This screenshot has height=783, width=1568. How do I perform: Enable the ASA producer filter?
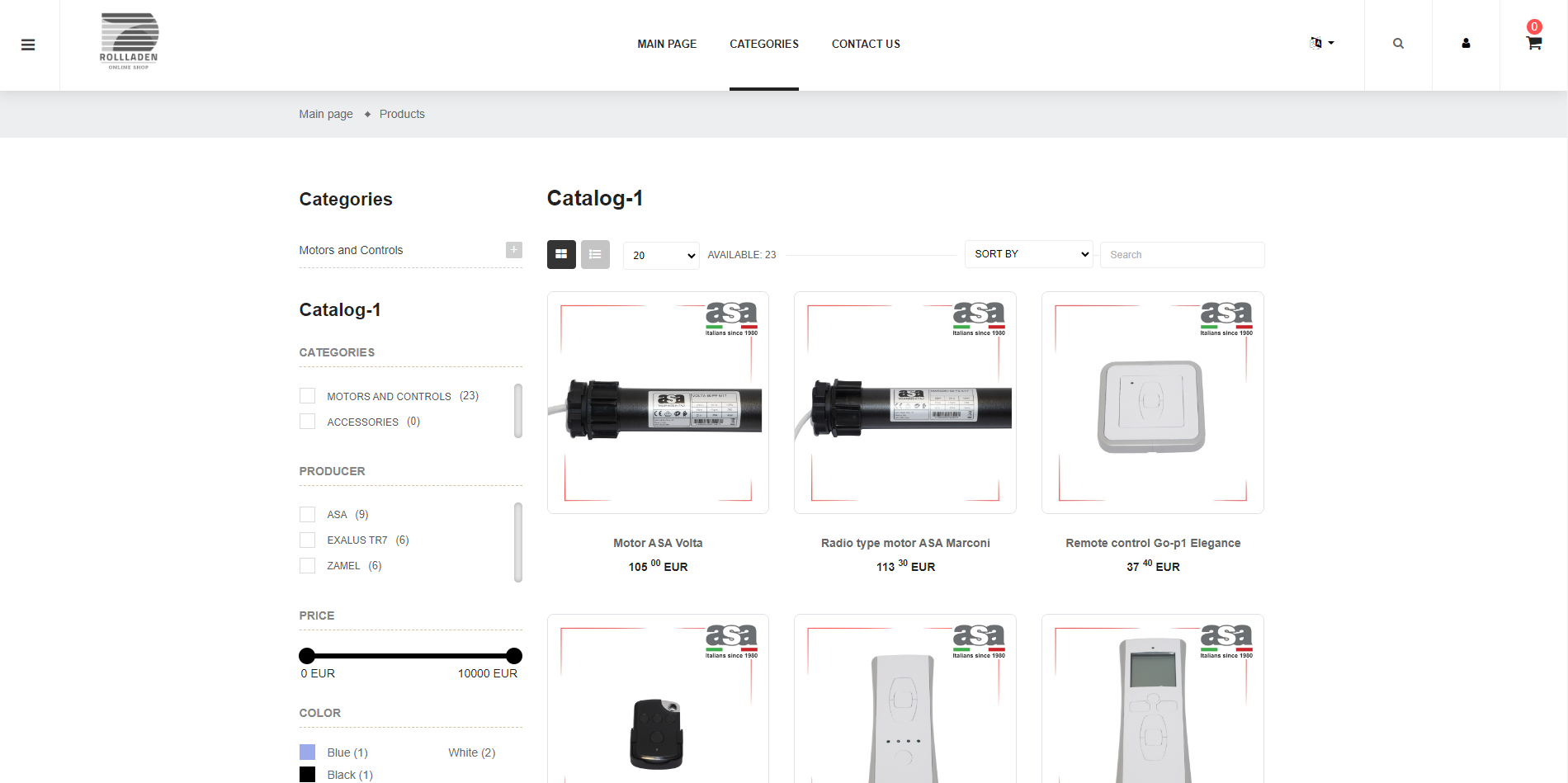308,515
